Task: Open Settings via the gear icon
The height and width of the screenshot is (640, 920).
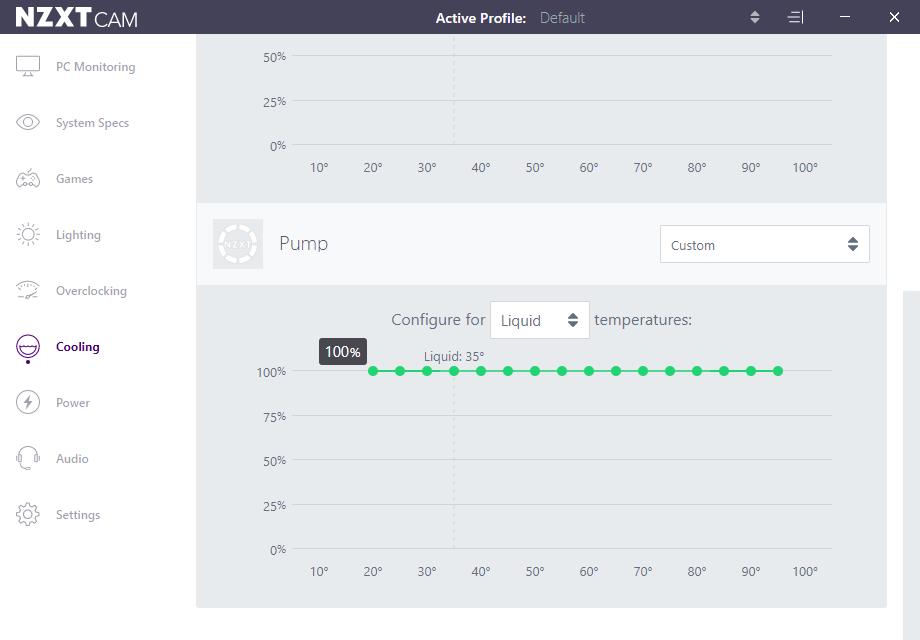Action: tap(28, 515)
